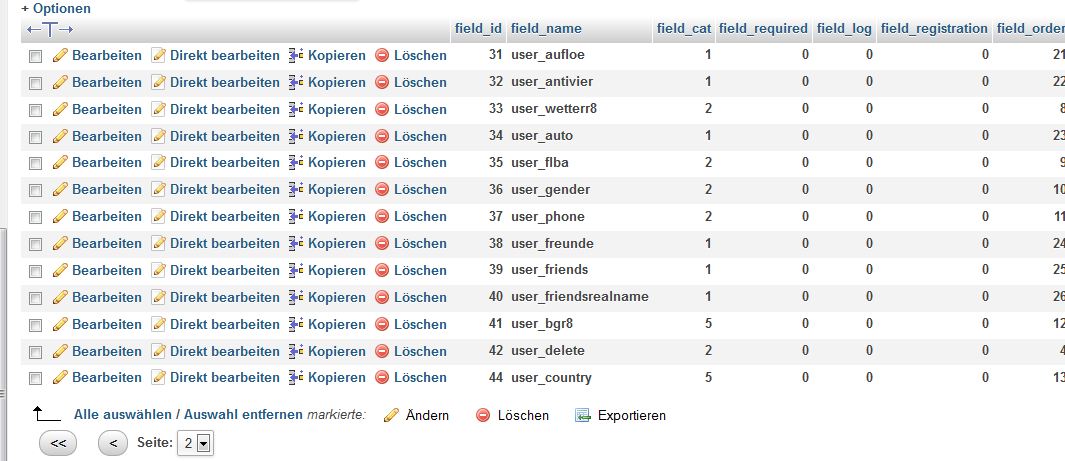This screenshot has width=1065, height=461.
Task: Go to previous page with < button
Action: 113,443
